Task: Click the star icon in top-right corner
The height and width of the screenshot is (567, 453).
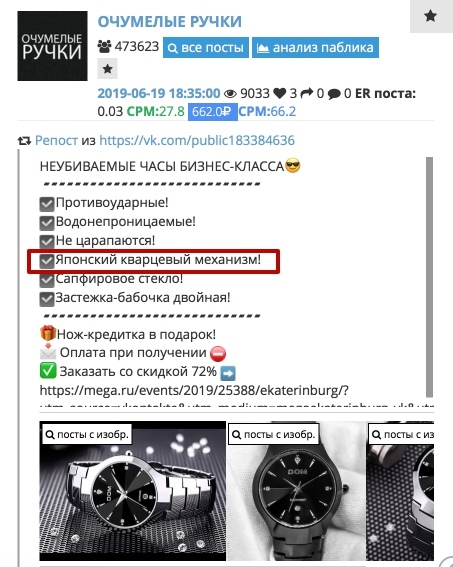Action: [430, 16]
